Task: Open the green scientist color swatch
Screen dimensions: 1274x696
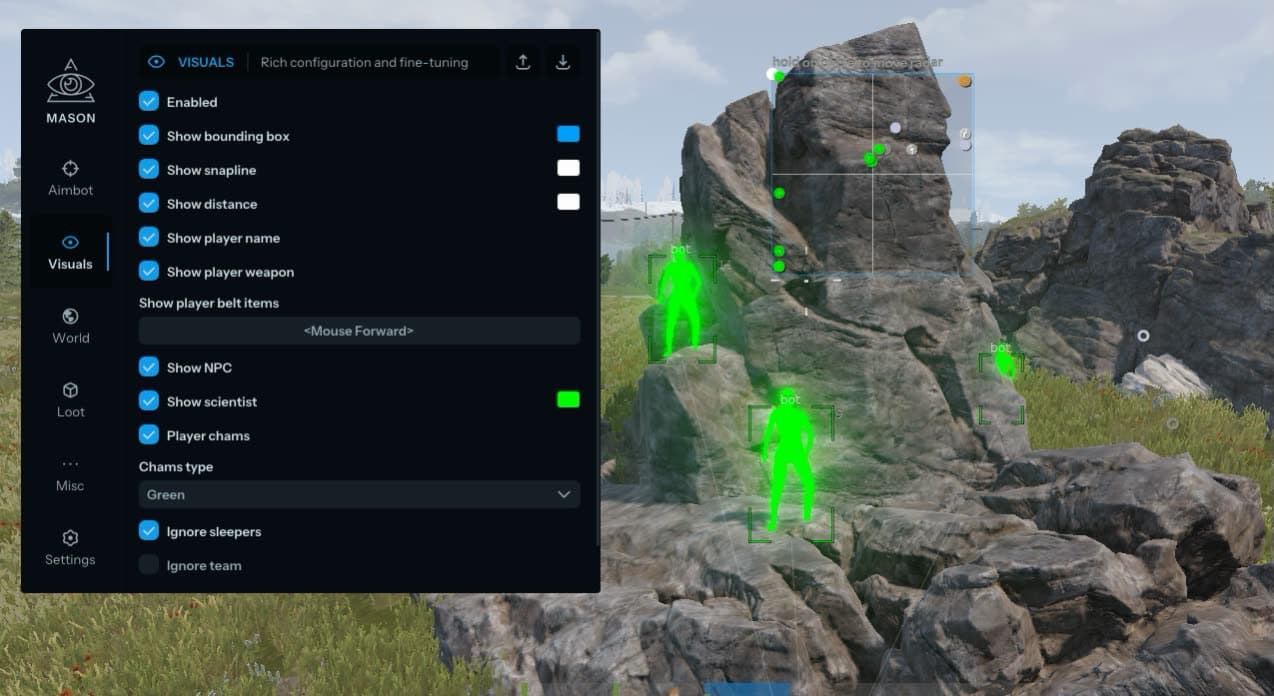Action: click(568, 400)
